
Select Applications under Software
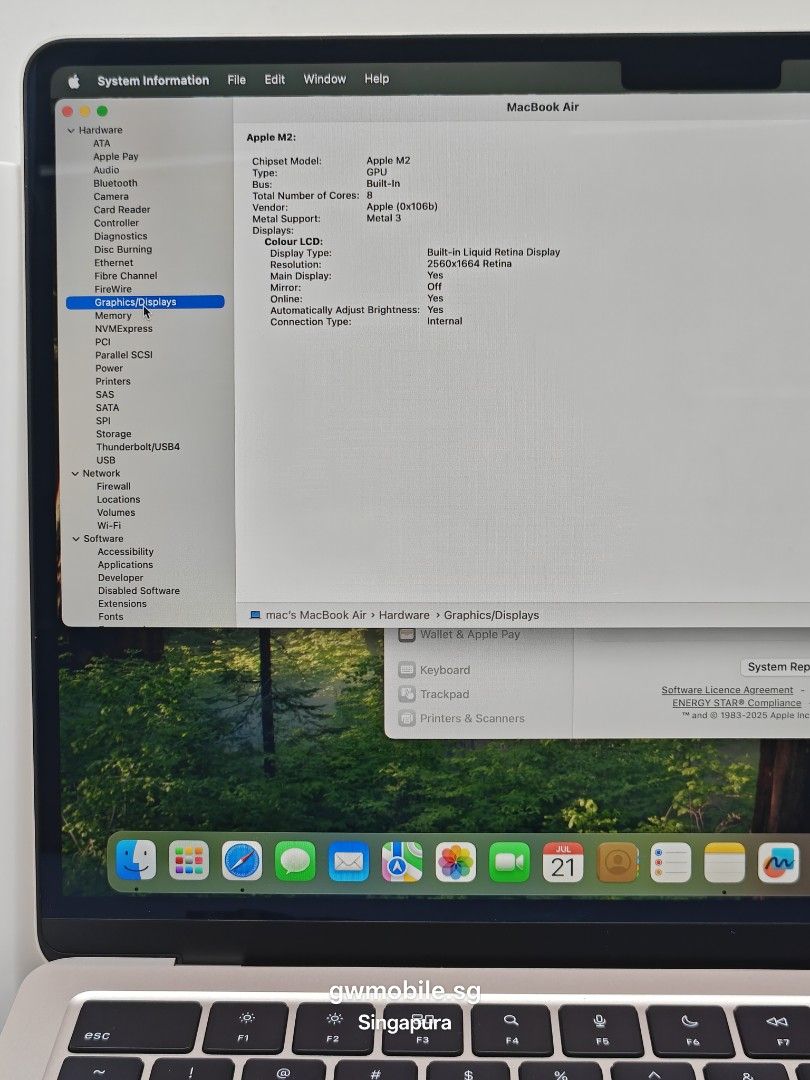click(125, 565)
